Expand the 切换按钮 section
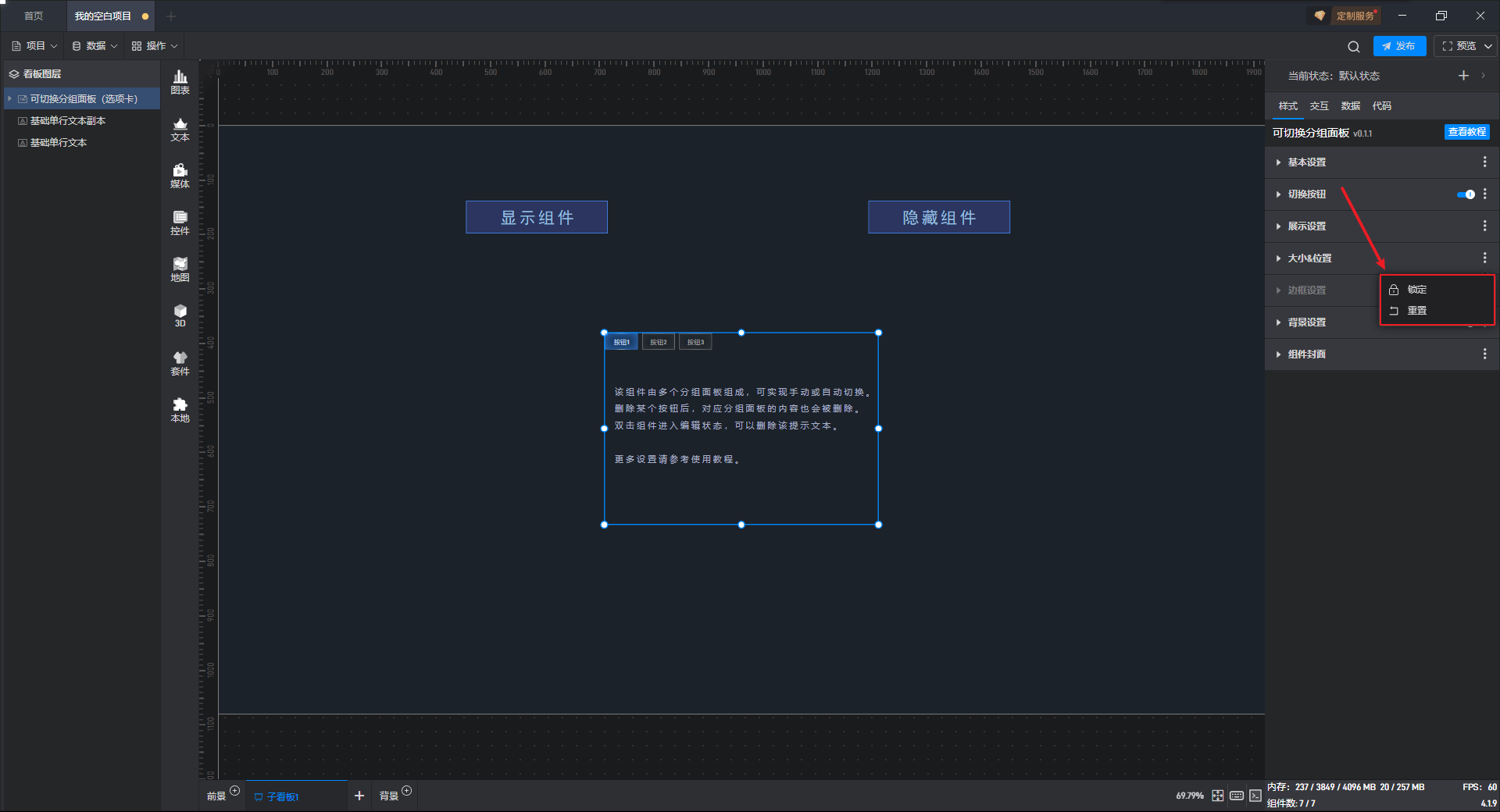Image resolution: width=1500 pixels, height=812 pixels. 1278,194
